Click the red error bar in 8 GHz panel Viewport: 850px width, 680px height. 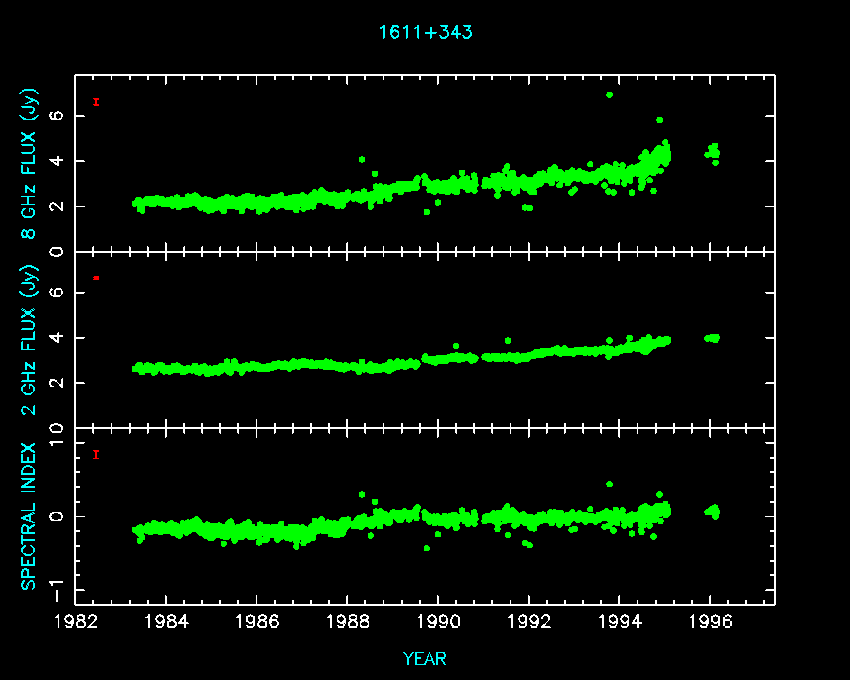pos(96,101)
